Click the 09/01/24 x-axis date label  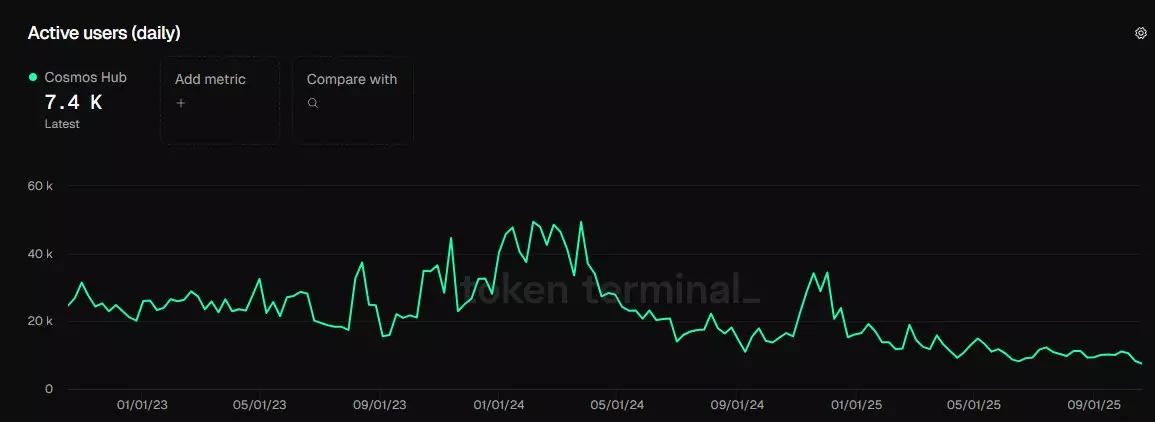point(737,405)
